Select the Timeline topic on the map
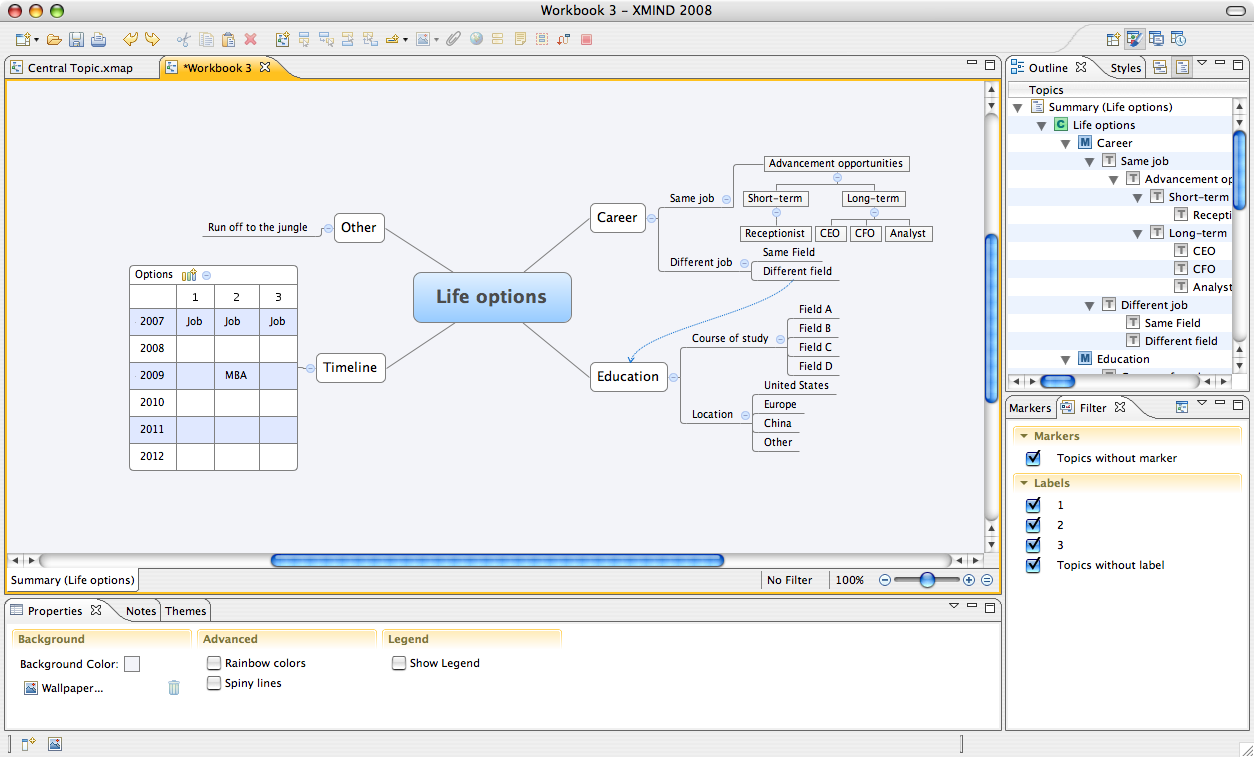The height and width of the screenshot is (757, 1254). (x=350, y=367)
